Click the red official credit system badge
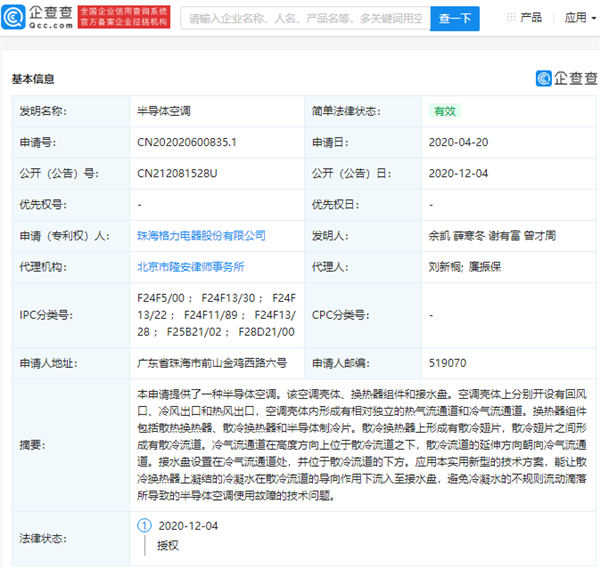 coord(124,18)
